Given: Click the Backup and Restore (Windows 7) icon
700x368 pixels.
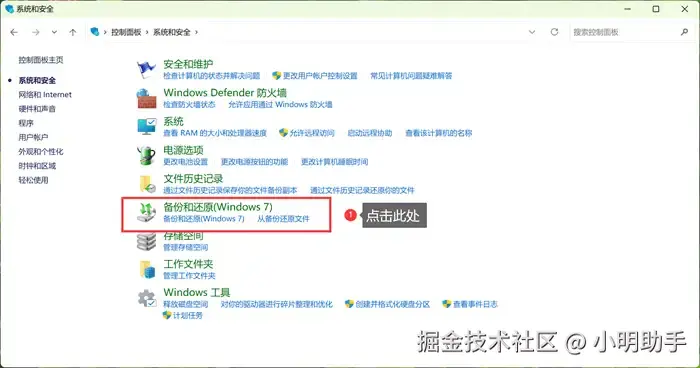Looking at the screenshot, I should point(146,212).
